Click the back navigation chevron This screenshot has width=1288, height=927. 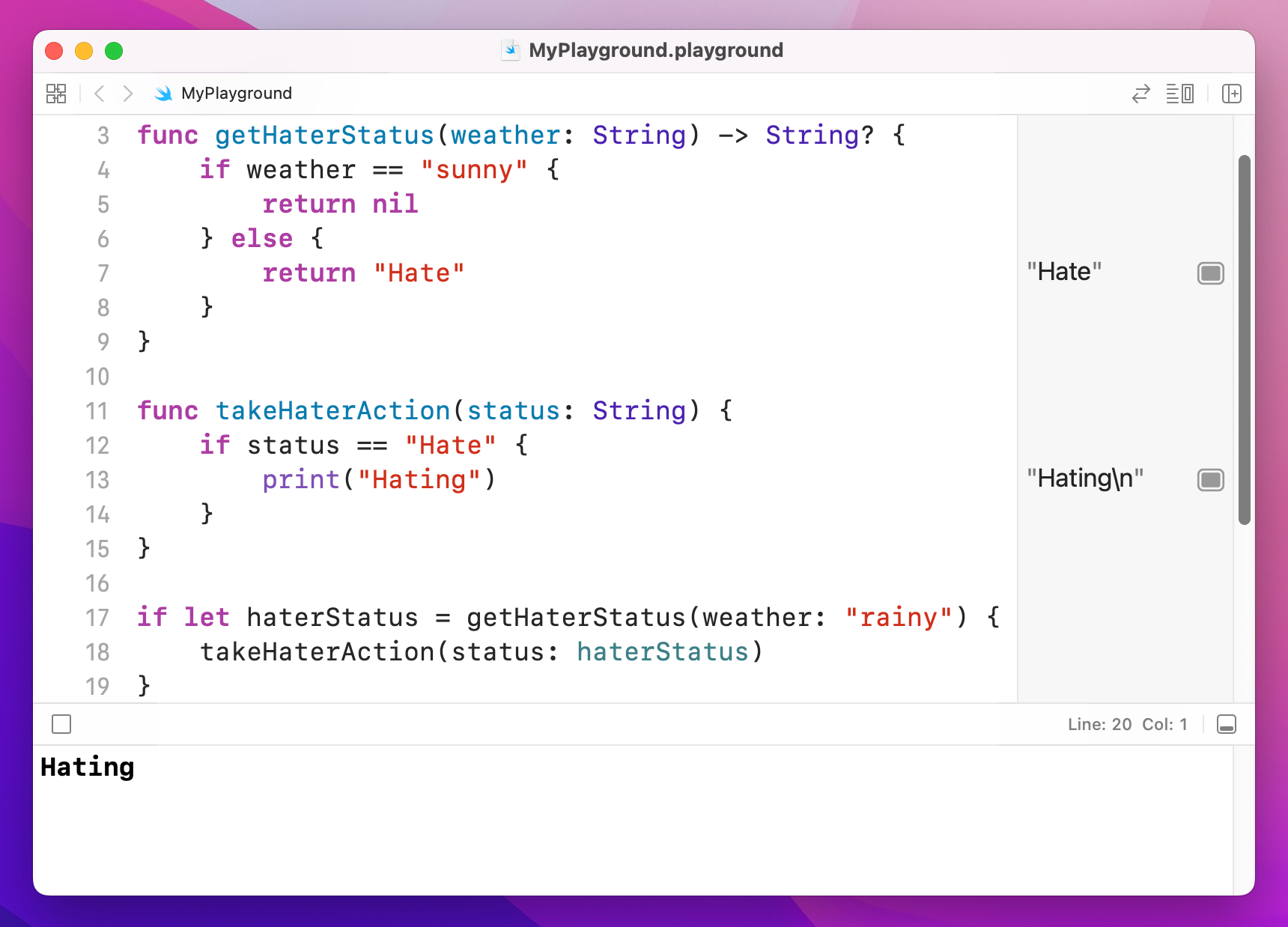(99, 93)
